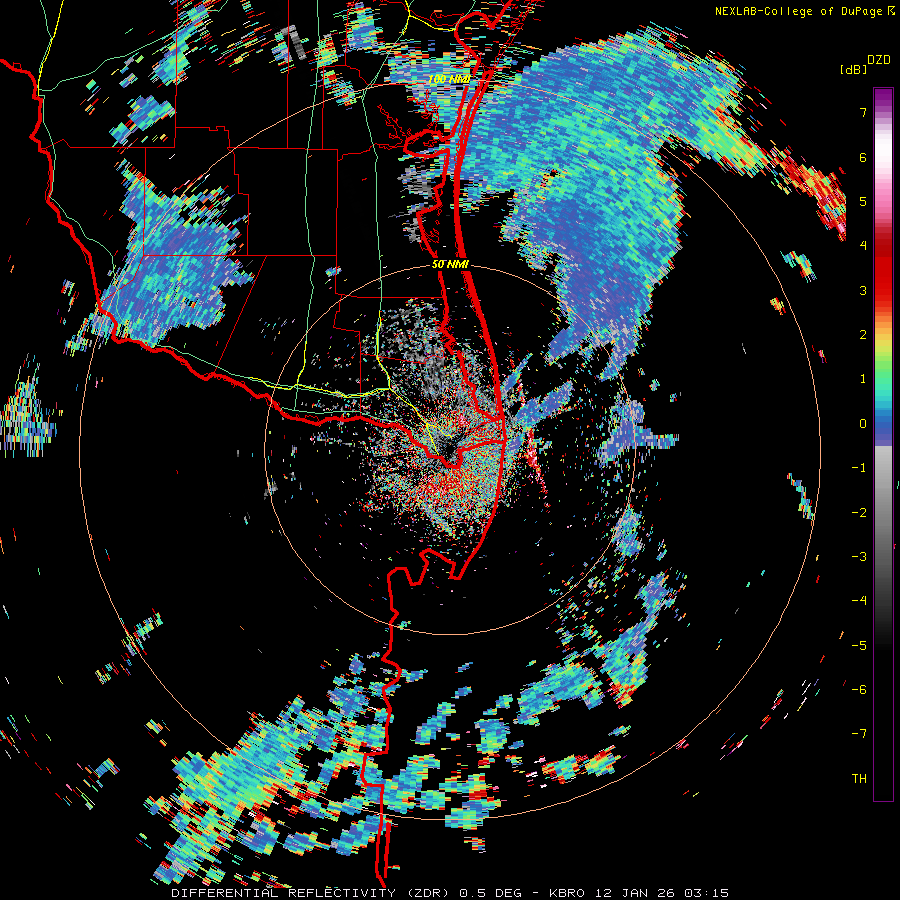Click the 4 dB value on the scale
This screenshot has width=900, height=900.
point(863,246)
